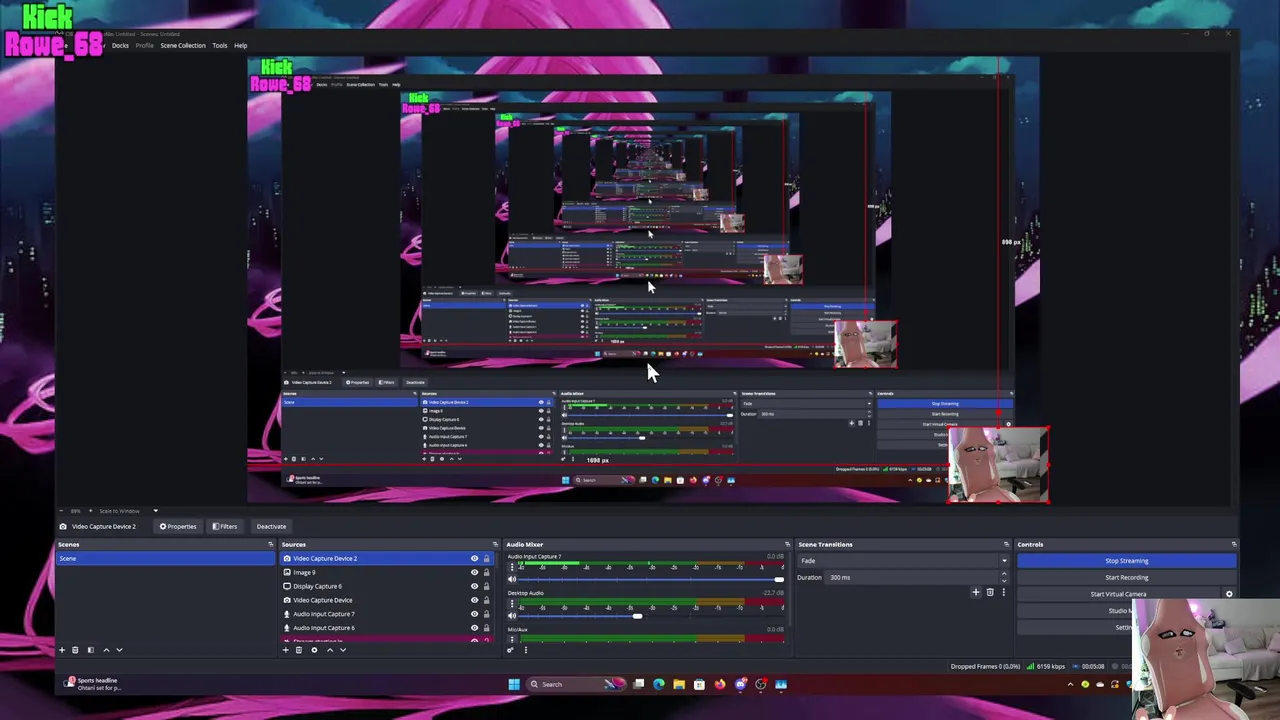Image resolution: width=1280 pixels, height=720 pixels.
Task: Click webcam overlay in OBS preview
Action: tap(998, 464)
